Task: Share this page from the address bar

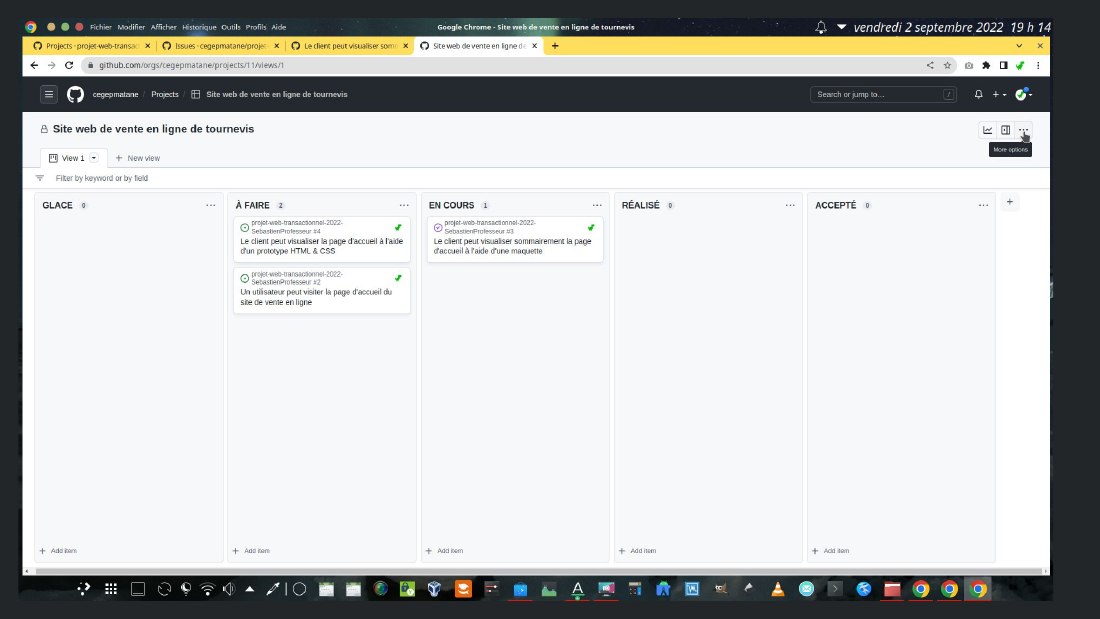Action: (x=930, y=65)
